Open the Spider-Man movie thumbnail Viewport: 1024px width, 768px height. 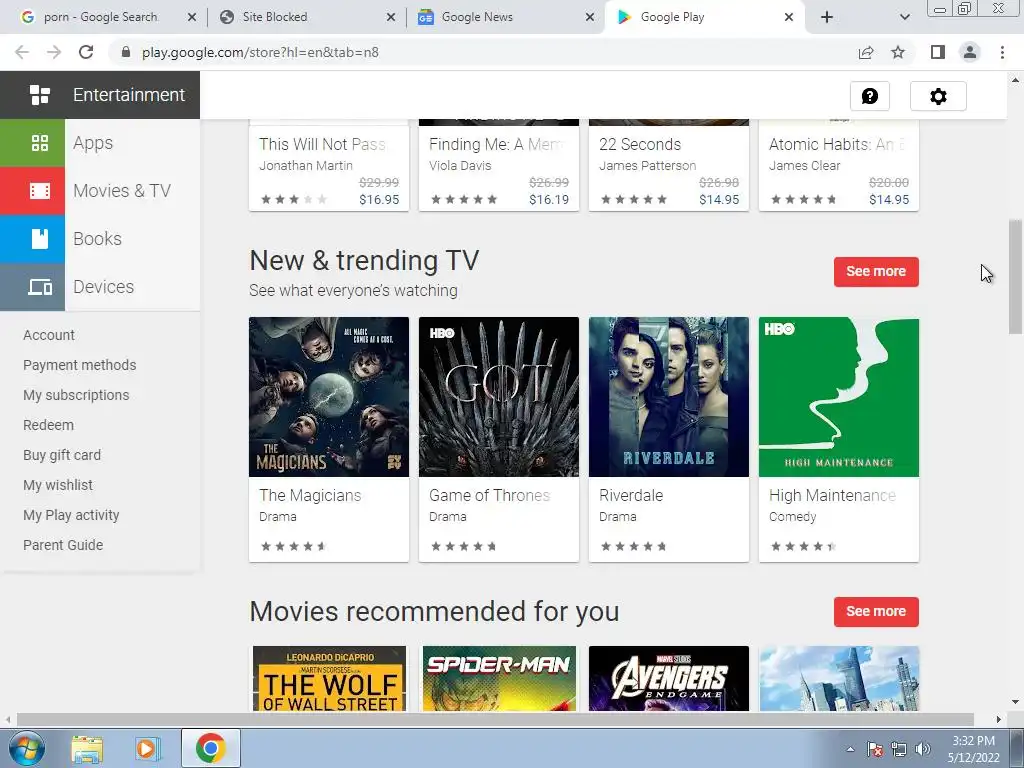[499, 679]
